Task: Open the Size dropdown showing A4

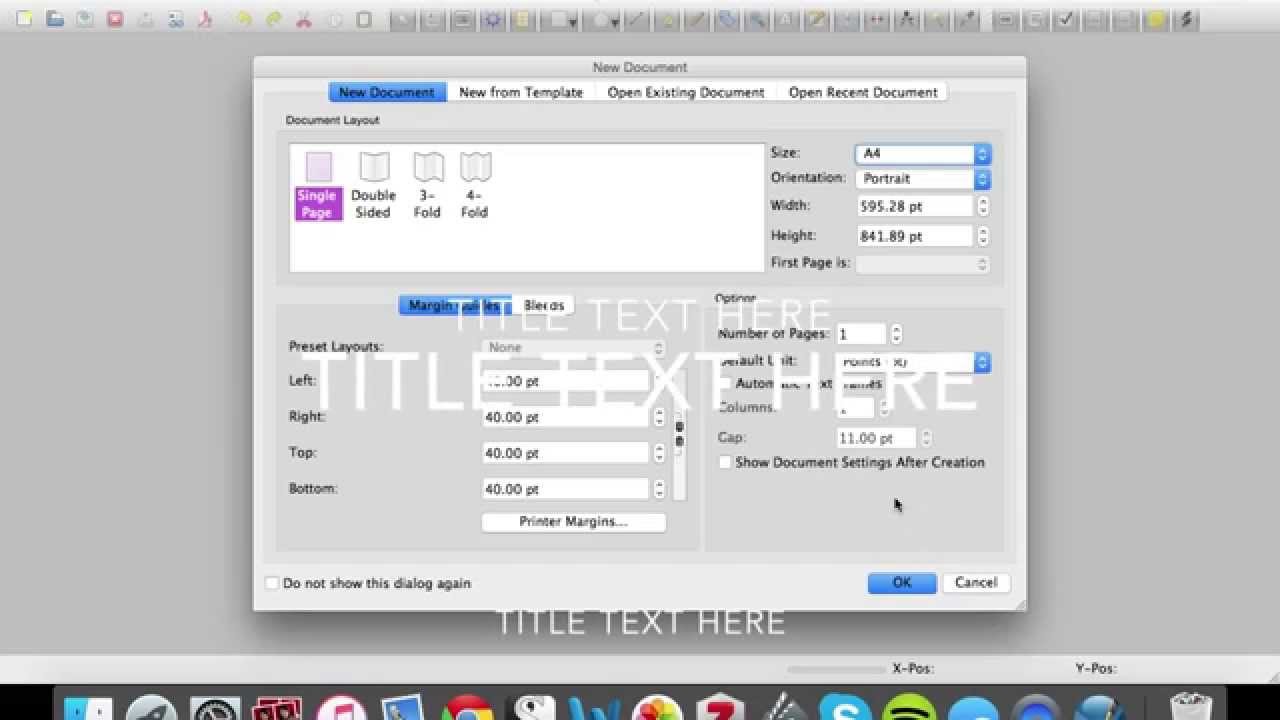Action: 923,154
